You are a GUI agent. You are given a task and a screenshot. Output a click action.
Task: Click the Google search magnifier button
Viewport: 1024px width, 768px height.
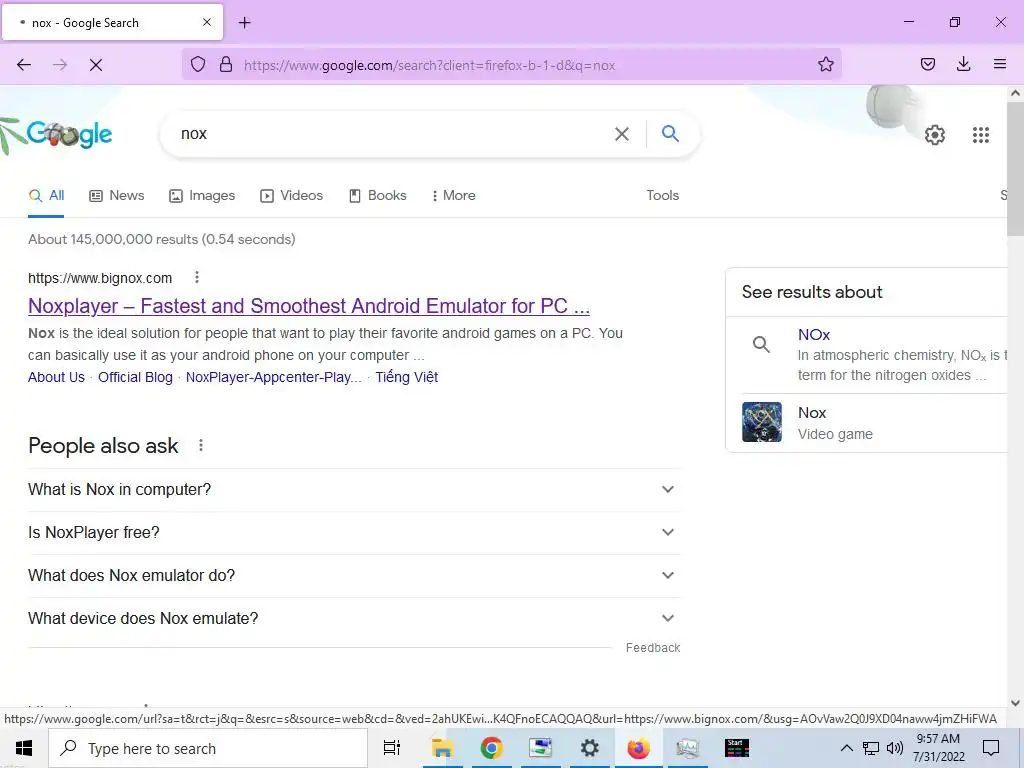coord(670,134)
